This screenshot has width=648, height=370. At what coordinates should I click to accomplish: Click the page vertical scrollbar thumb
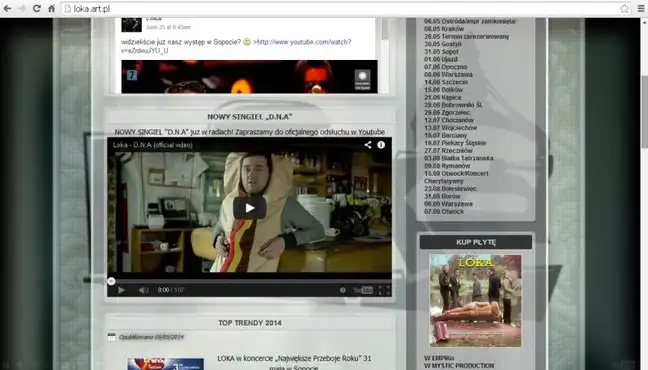pyautogui.click(x=644, y=112)
